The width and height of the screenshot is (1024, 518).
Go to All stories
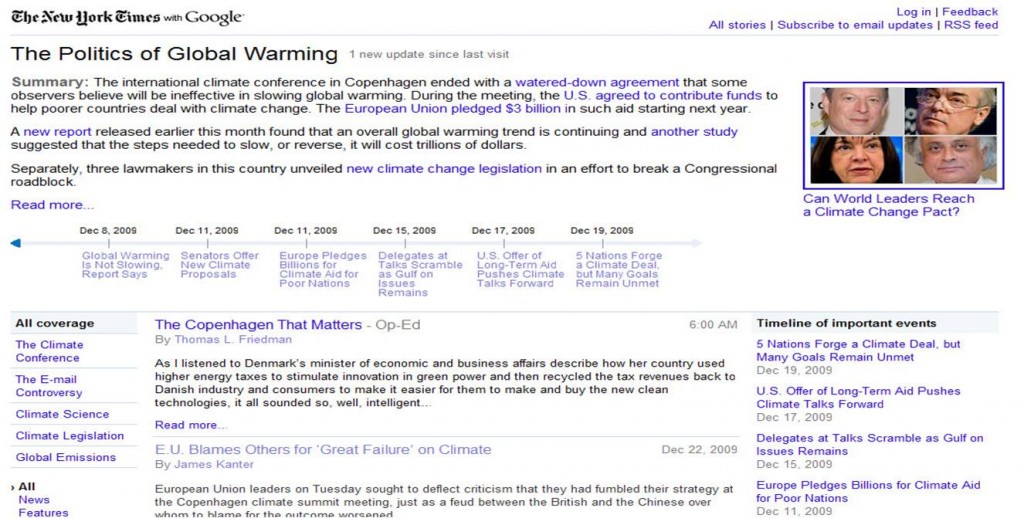[x=737, y=25]
